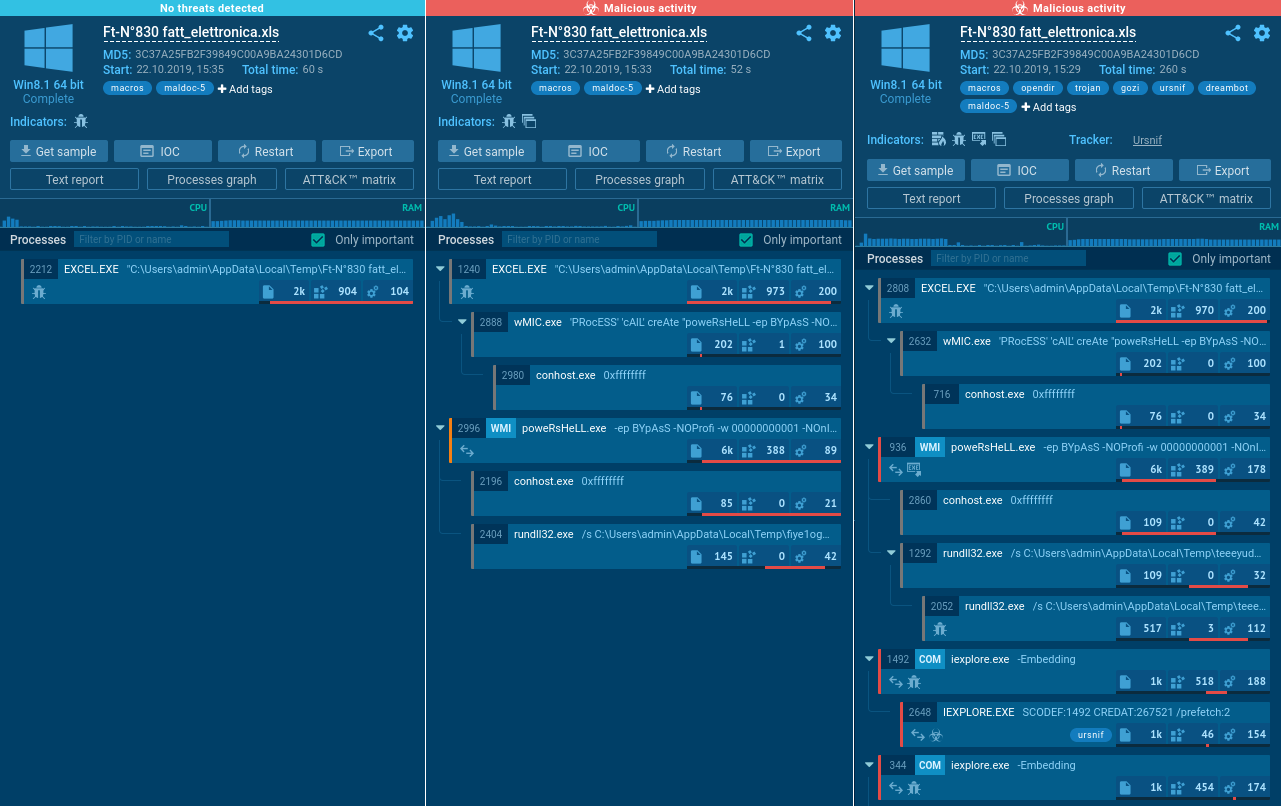Click process filter field in right panel
The image size is (1281, 806).
(x=1008, y=259)
